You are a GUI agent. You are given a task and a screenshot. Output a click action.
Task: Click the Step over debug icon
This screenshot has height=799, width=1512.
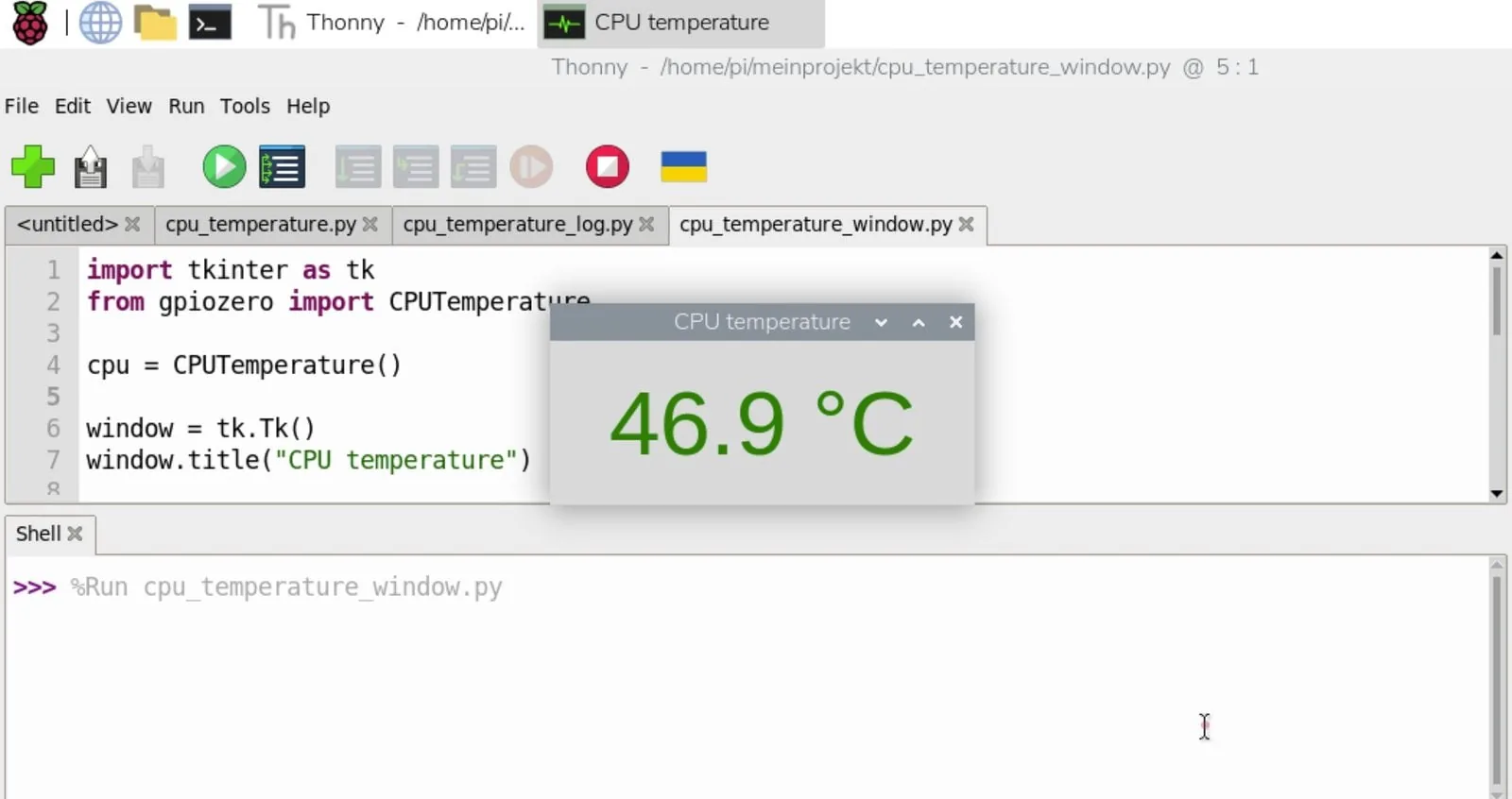(x=358, y=167)
